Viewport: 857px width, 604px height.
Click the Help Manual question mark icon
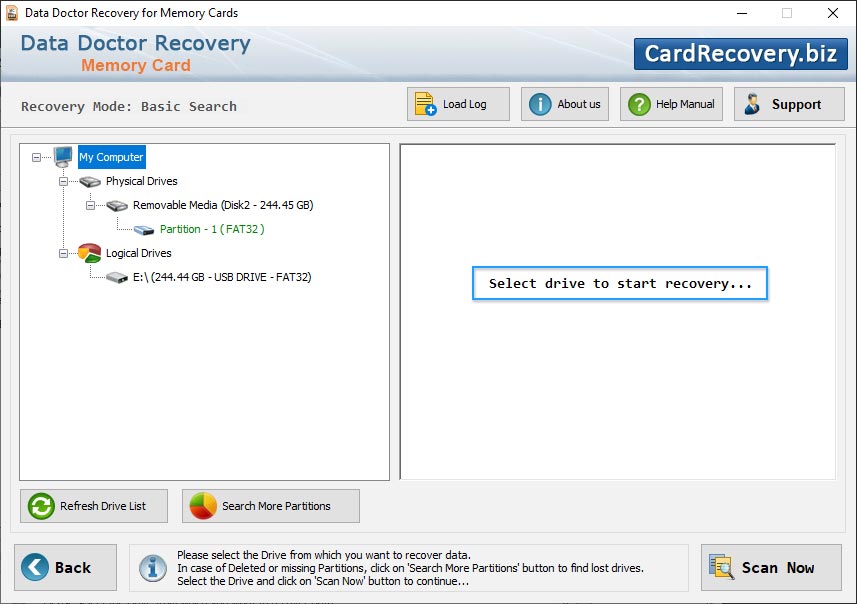point(639,104)
